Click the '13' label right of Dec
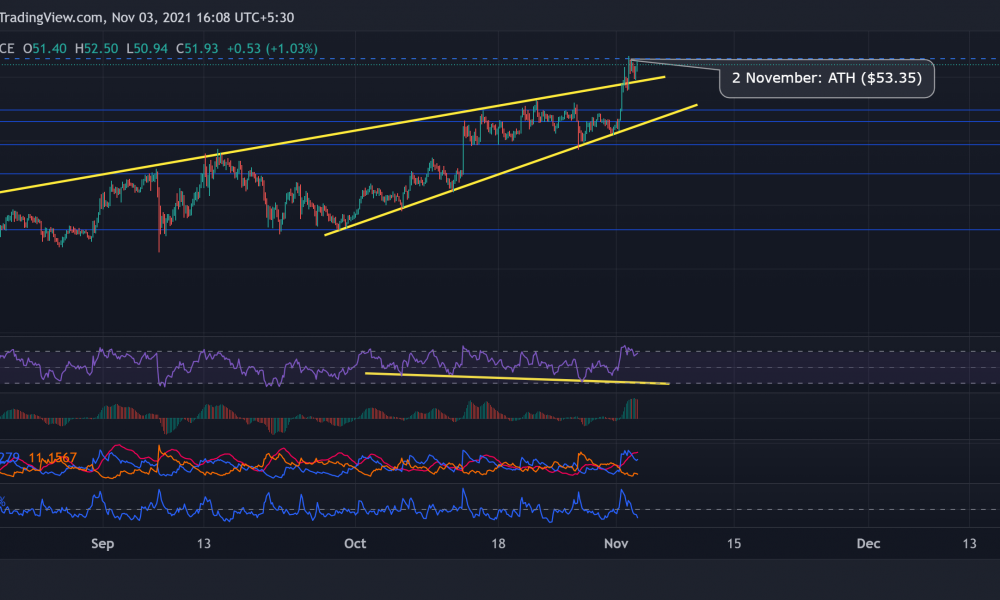The width and height of the screenshot is (1000, 600). (x=969, y=543)
